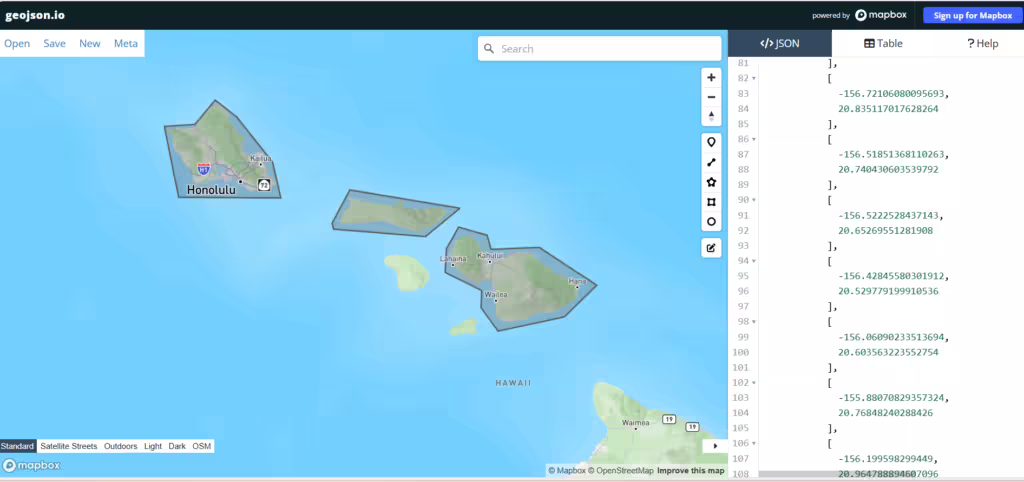Open the Improve this map link
This screenshot has height=482, width=1024.
point(691,470)
